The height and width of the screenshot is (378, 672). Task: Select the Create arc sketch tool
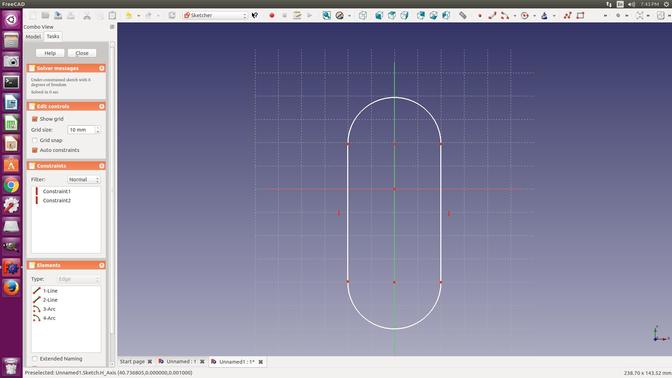pos(505,15)
